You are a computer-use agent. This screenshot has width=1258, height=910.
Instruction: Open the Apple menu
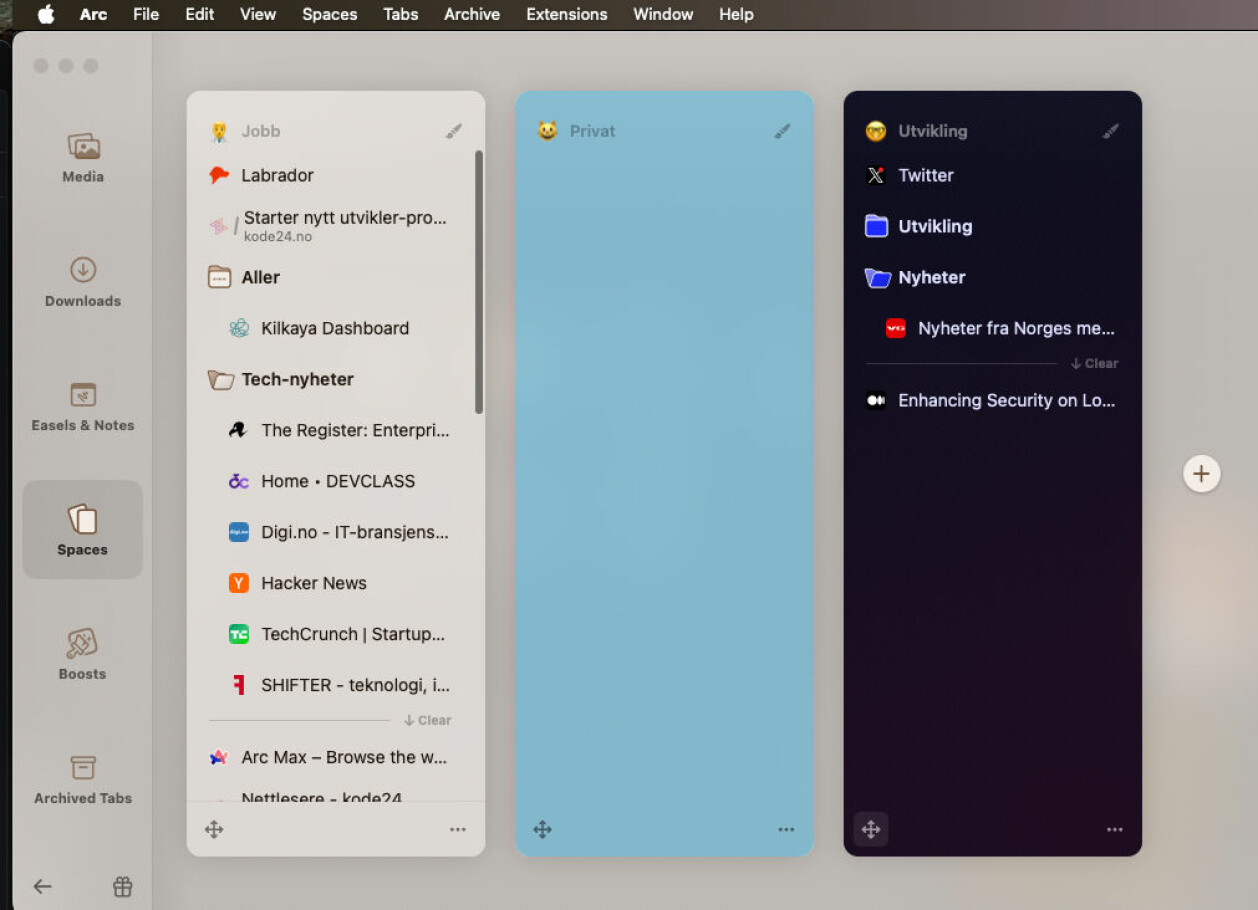point(46,14)
